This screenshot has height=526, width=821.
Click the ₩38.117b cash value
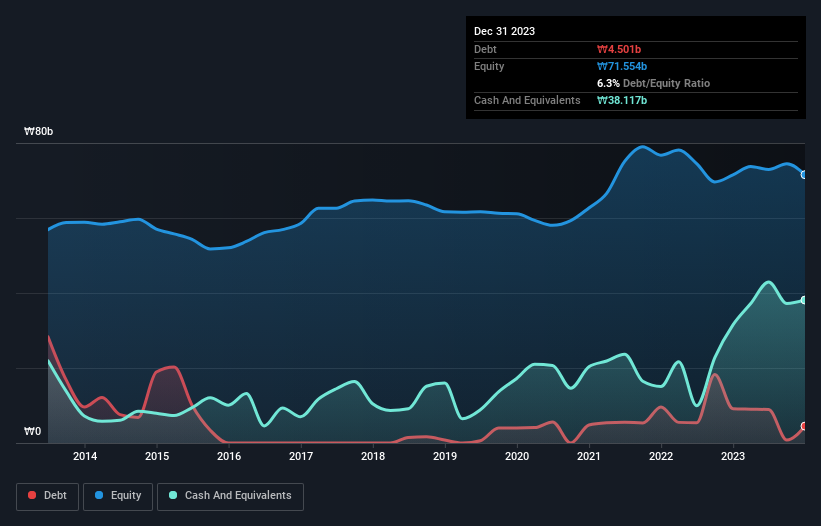(622, 100)
